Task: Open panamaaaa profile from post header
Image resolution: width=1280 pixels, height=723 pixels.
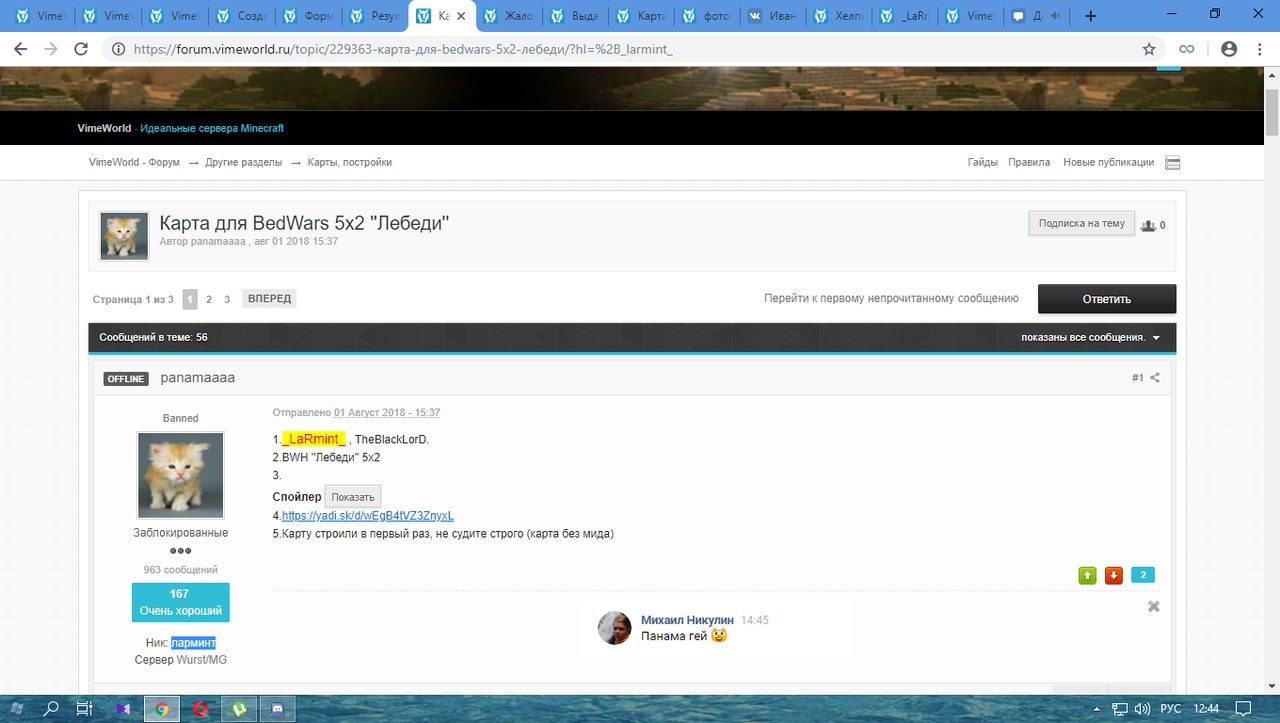Action: click(197, 378)
